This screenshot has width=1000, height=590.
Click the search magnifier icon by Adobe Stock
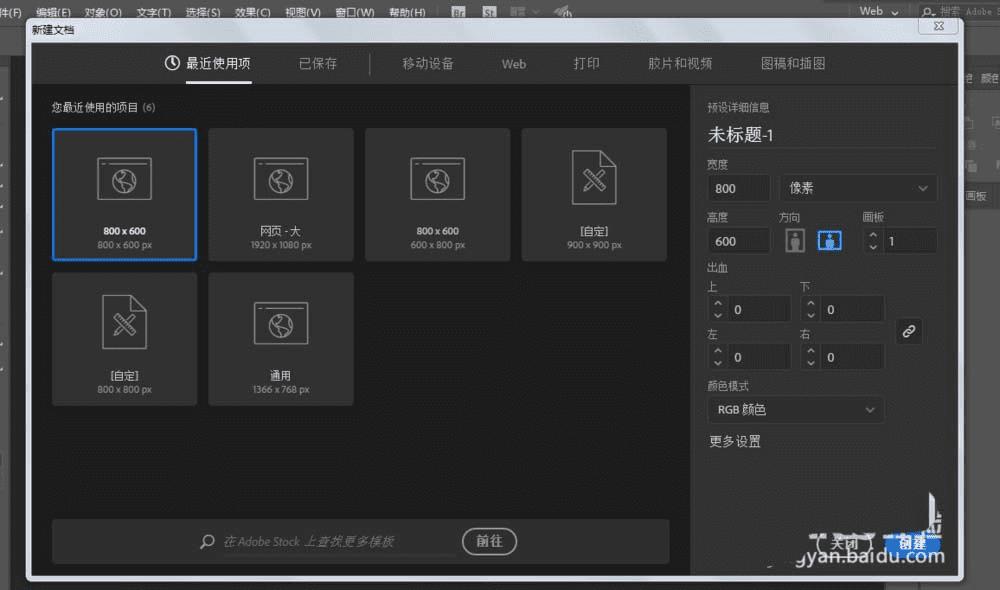207,542
